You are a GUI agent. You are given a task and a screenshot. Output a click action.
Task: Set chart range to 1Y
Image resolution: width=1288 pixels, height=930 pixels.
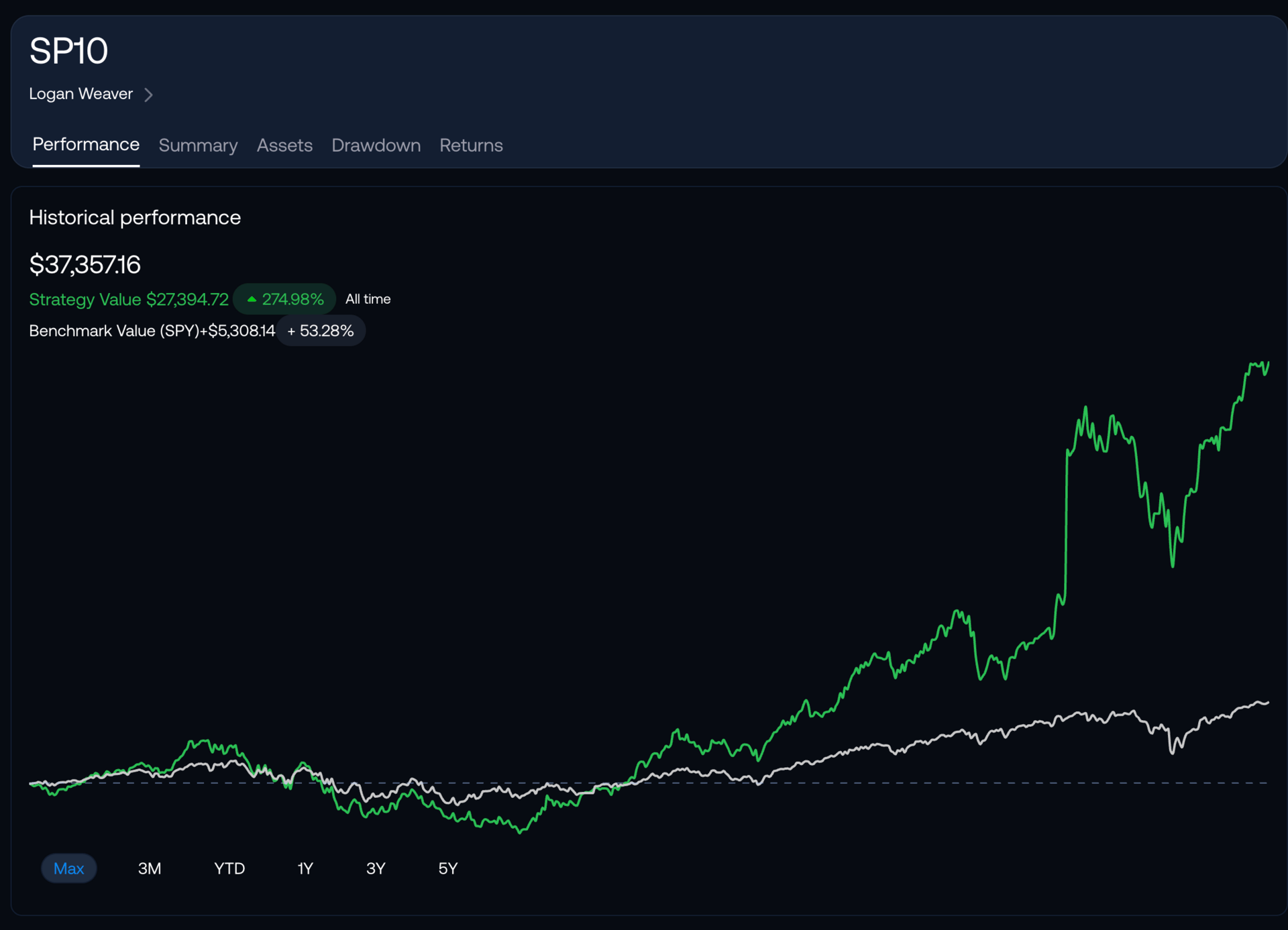click(x=305, y=868)
